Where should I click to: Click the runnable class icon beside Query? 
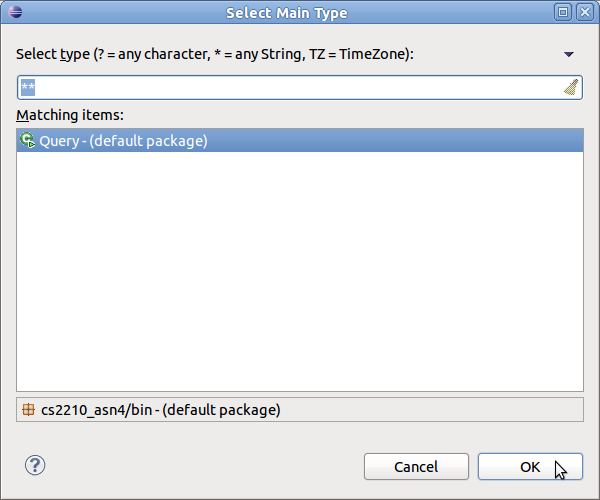point(28,141)
